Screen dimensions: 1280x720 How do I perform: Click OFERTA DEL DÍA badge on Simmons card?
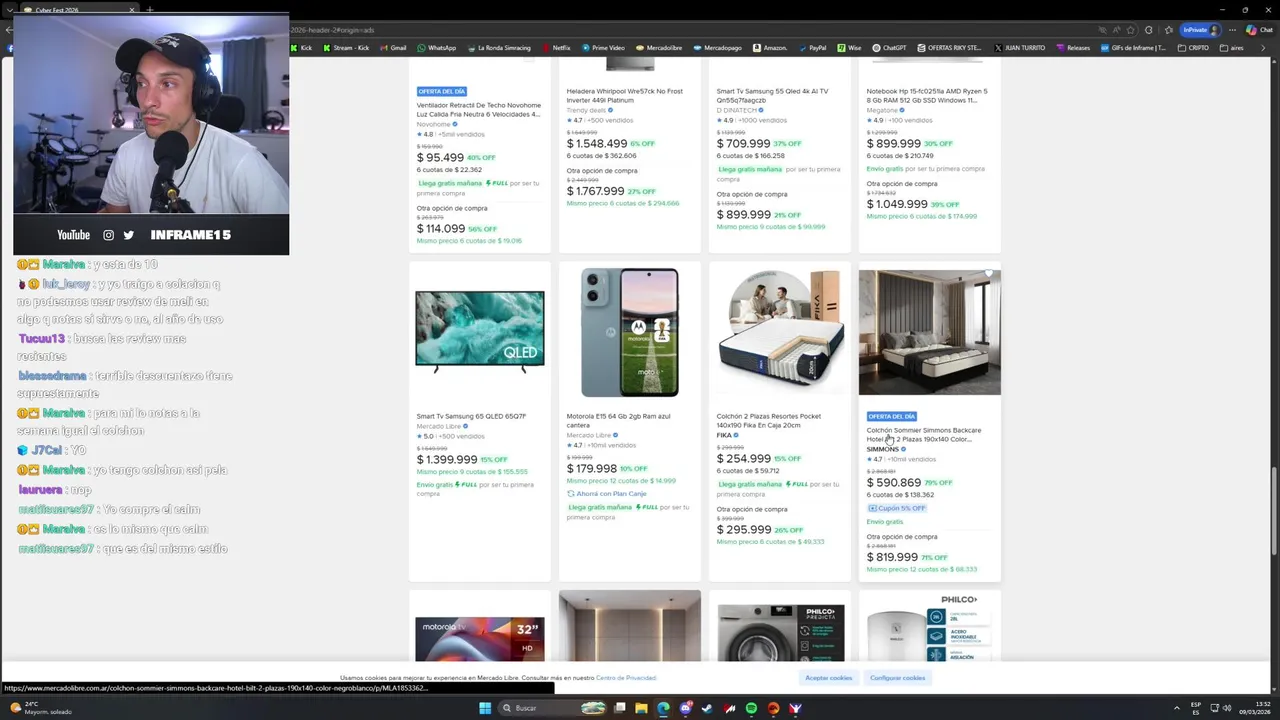(x=892, y=416)
